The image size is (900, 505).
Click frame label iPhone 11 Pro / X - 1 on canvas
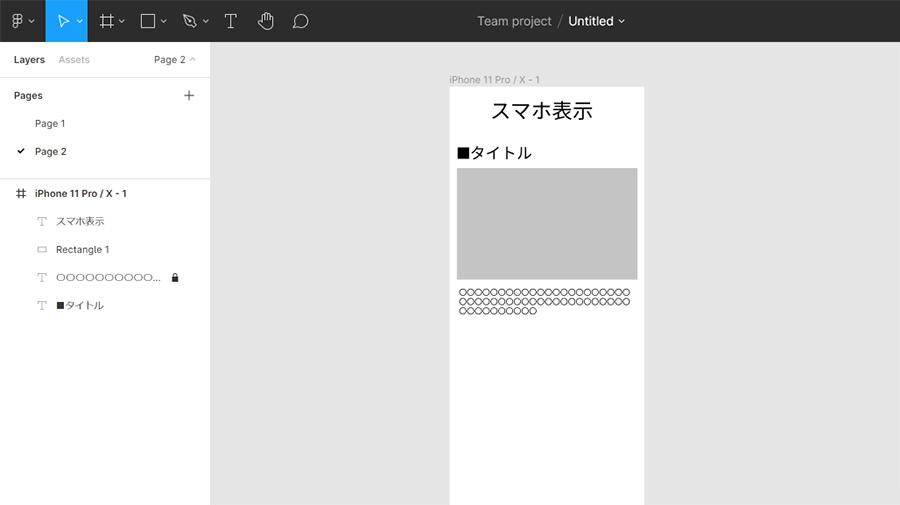click(494, 80)
